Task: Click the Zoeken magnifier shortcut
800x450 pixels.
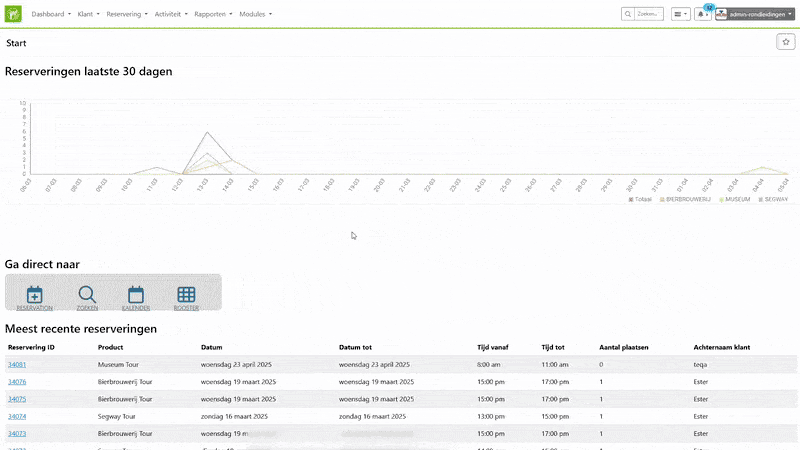Action: tap(87, 296)
